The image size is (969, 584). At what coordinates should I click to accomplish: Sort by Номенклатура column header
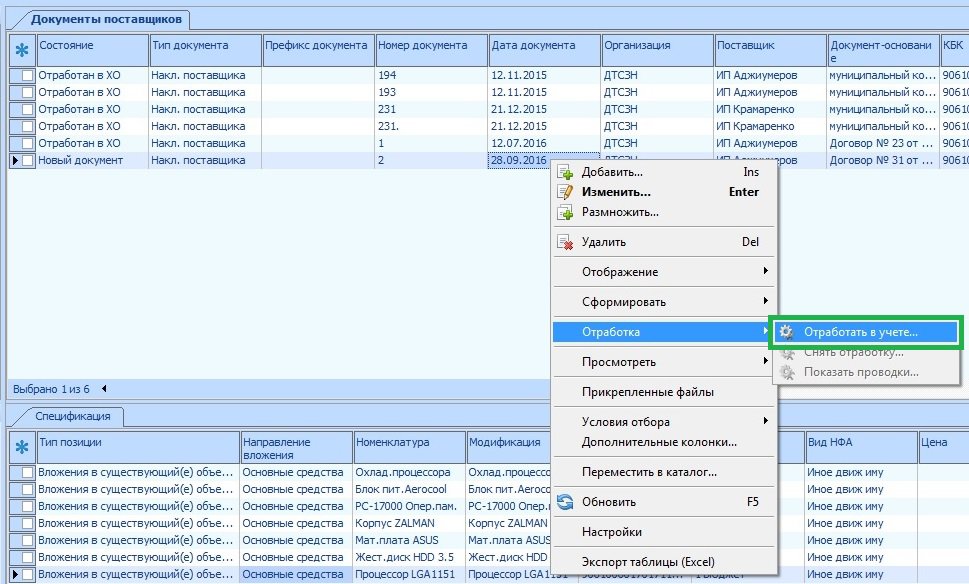(409, 447)
